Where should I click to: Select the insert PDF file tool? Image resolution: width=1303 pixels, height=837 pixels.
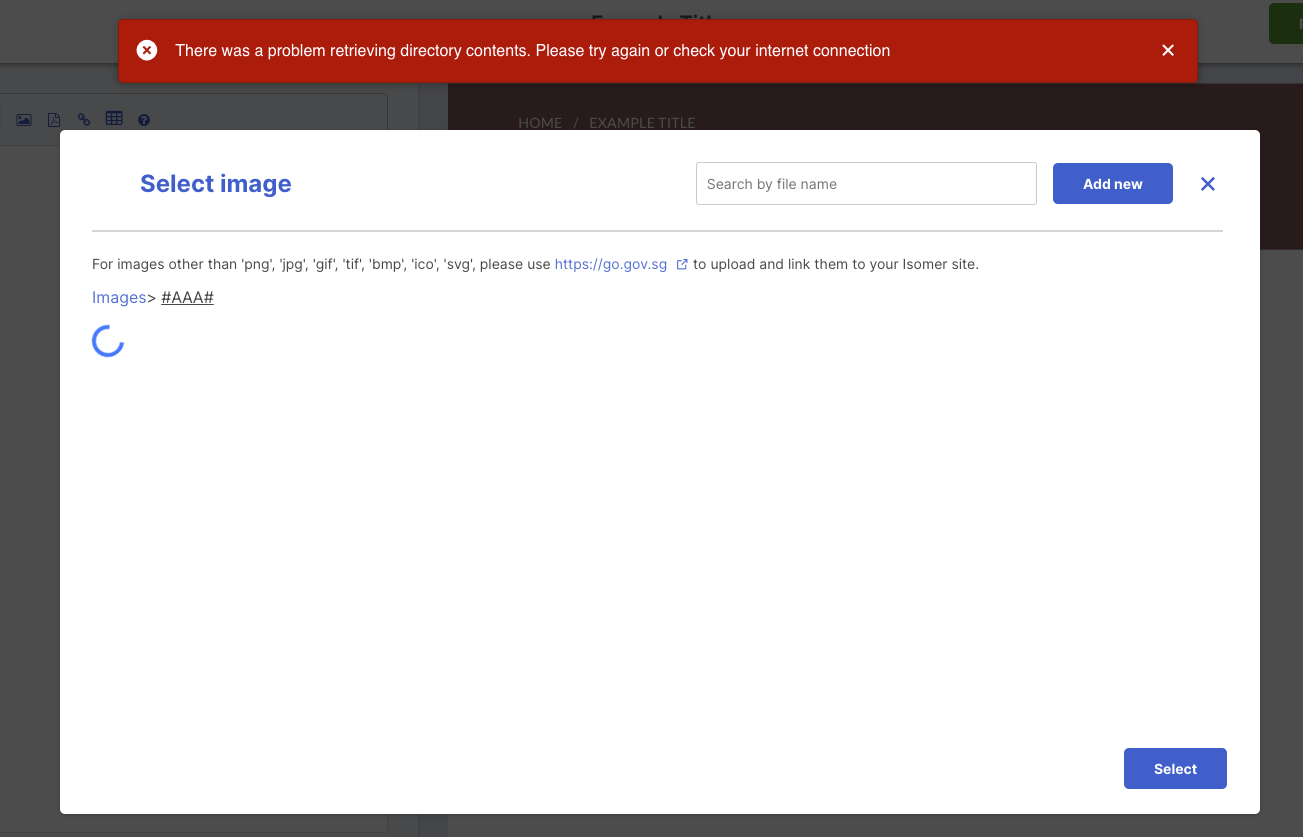coord(53,119)
